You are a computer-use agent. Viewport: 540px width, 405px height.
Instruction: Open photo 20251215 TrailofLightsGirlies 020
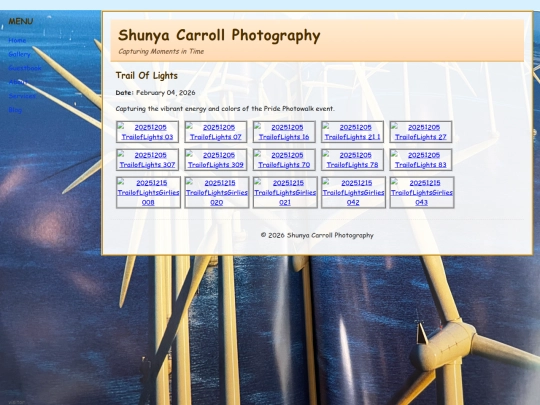point(217,193)
